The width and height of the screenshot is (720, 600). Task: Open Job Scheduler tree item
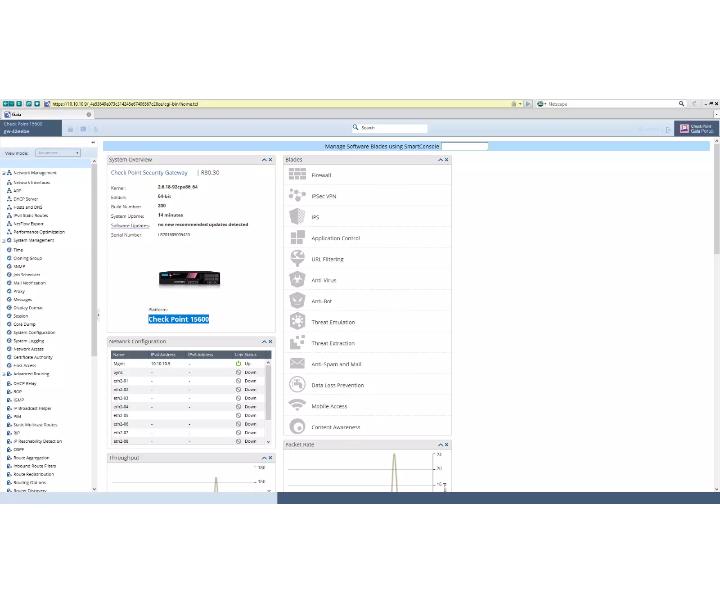point(27,275)
